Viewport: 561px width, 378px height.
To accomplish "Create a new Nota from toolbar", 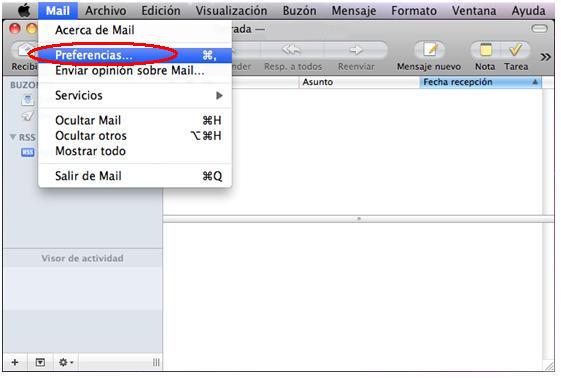I will [x=485, y=50].
